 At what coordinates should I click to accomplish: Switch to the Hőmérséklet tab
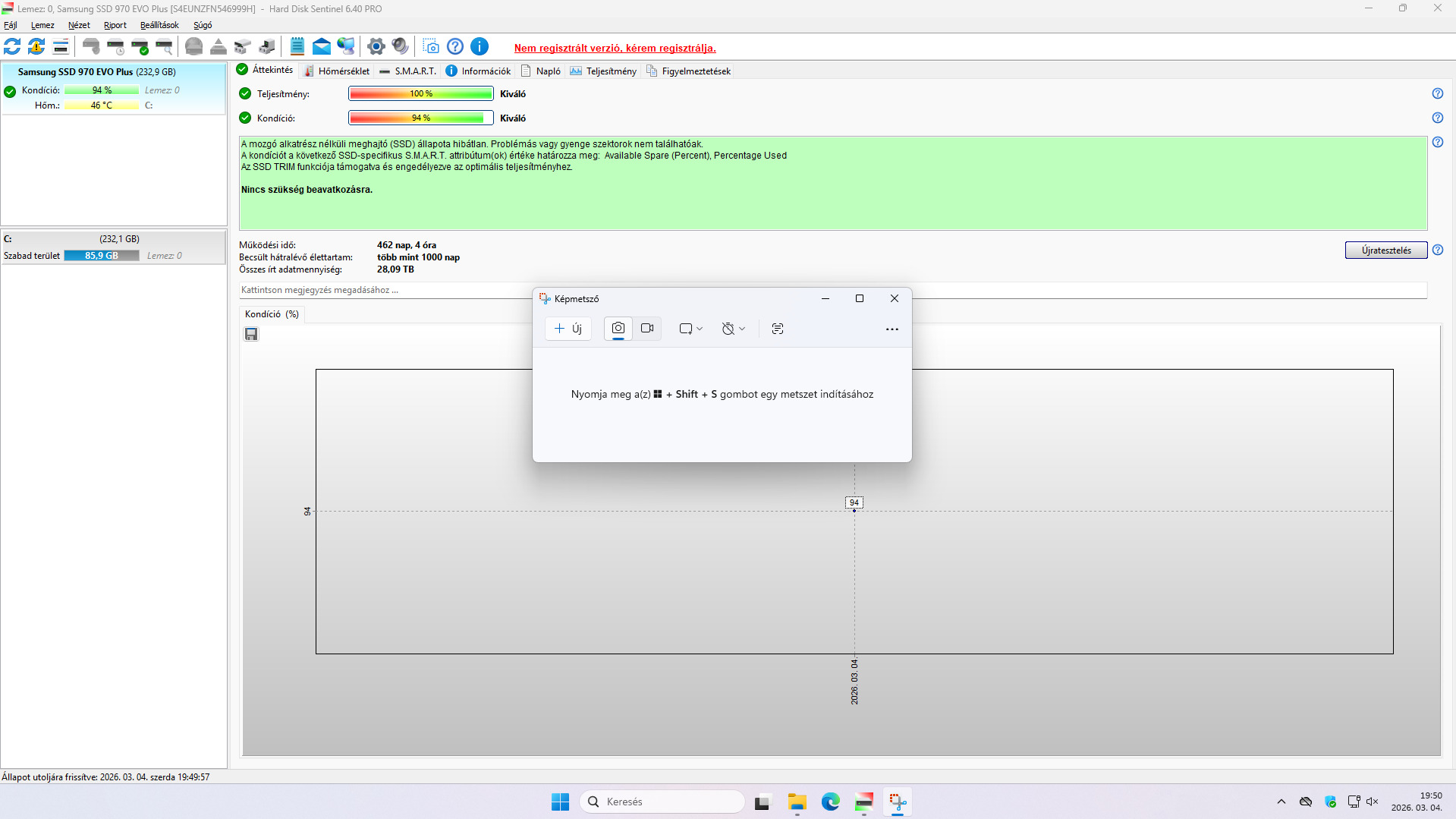(x=336, y=71)
